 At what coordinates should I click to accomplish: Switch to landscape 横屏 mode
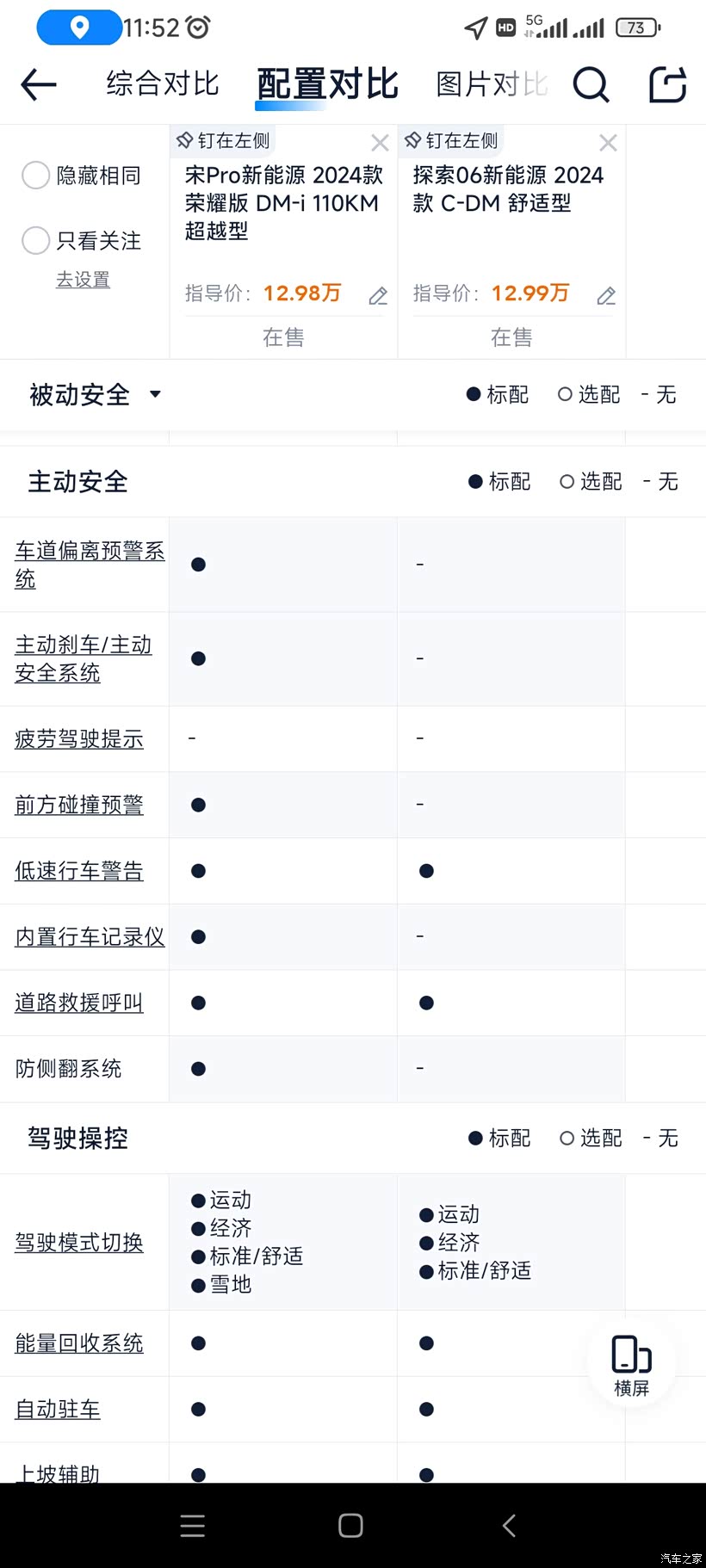pos(631,1364)
